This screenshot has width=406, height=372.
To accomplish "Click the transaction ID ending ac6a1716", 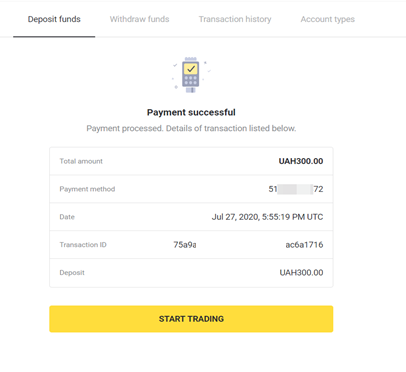I will (304, 245).
